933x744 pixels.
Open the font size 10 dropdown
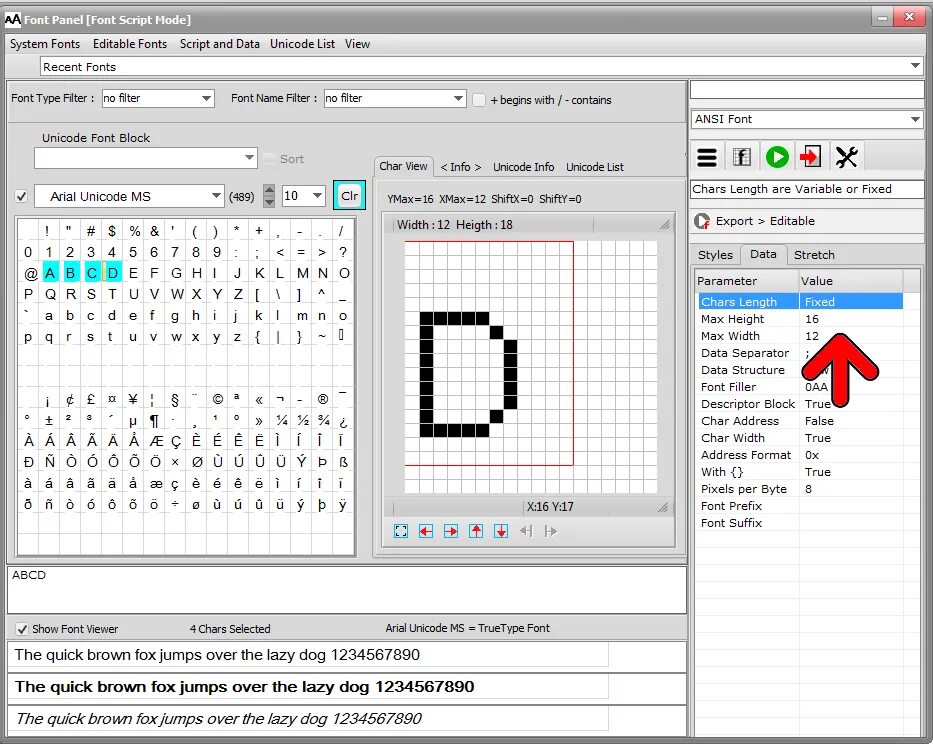(x=318, y=196)
